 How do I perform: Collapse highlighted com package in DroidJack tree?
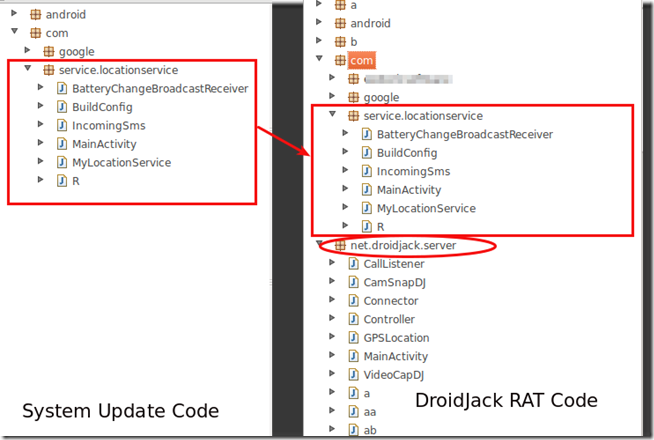[x=319, y=58]
